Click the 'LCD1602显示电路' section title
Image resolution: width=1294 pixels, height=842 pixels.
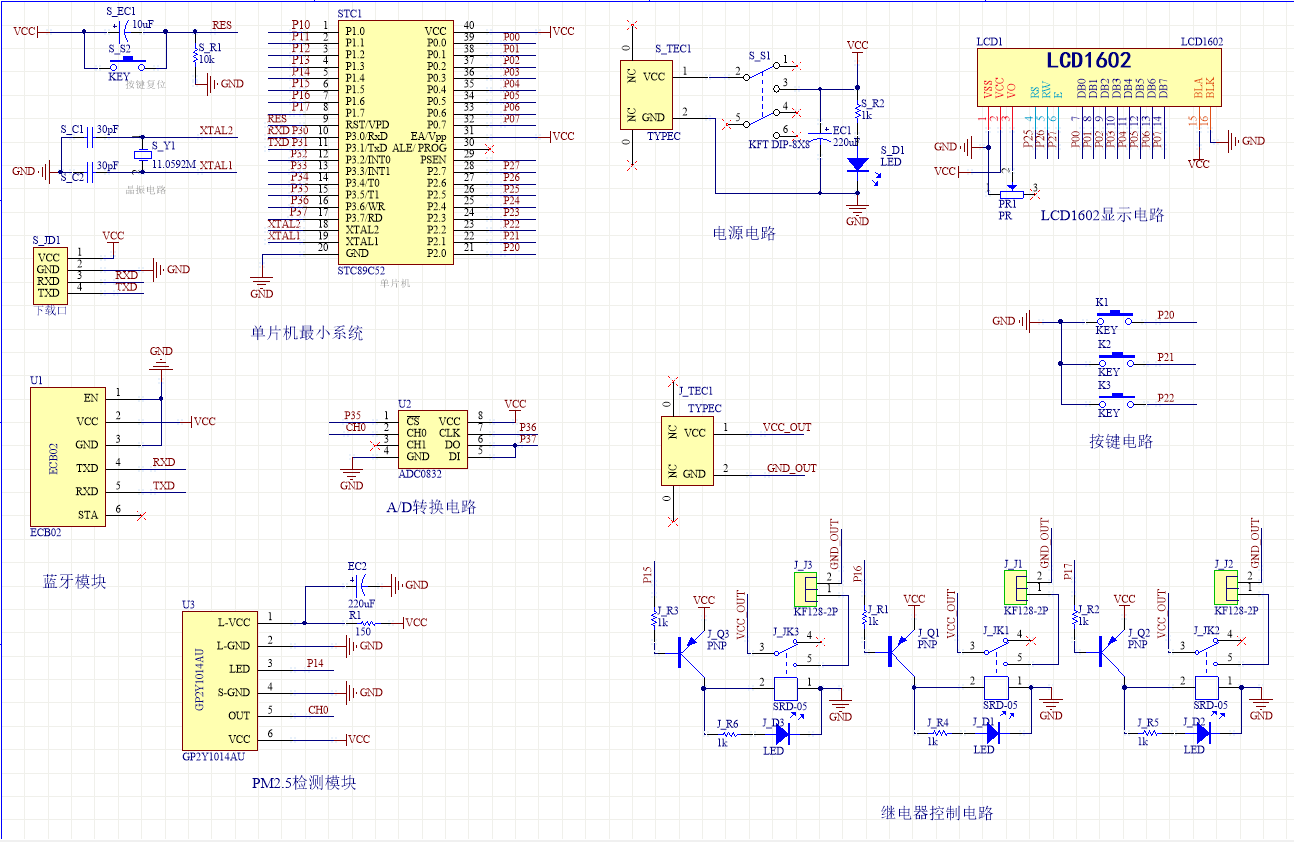[x=1102, y=215]
